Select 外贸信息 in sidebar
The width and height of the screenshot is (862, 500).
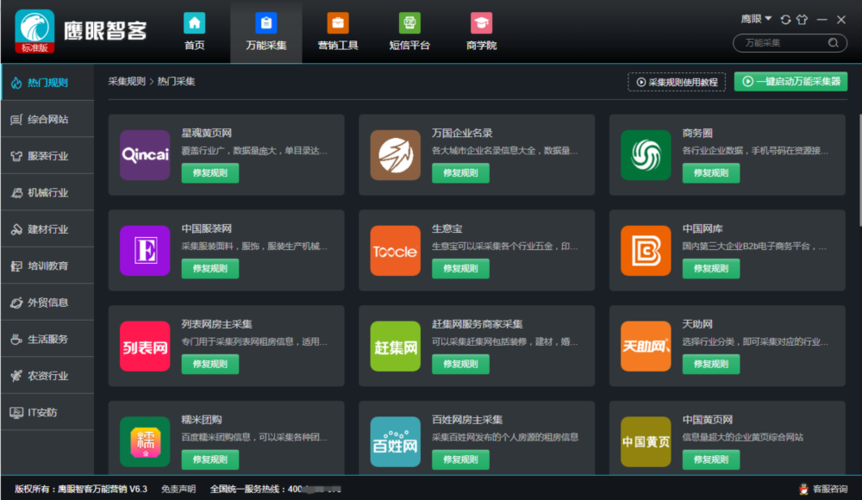pos(47,302)
